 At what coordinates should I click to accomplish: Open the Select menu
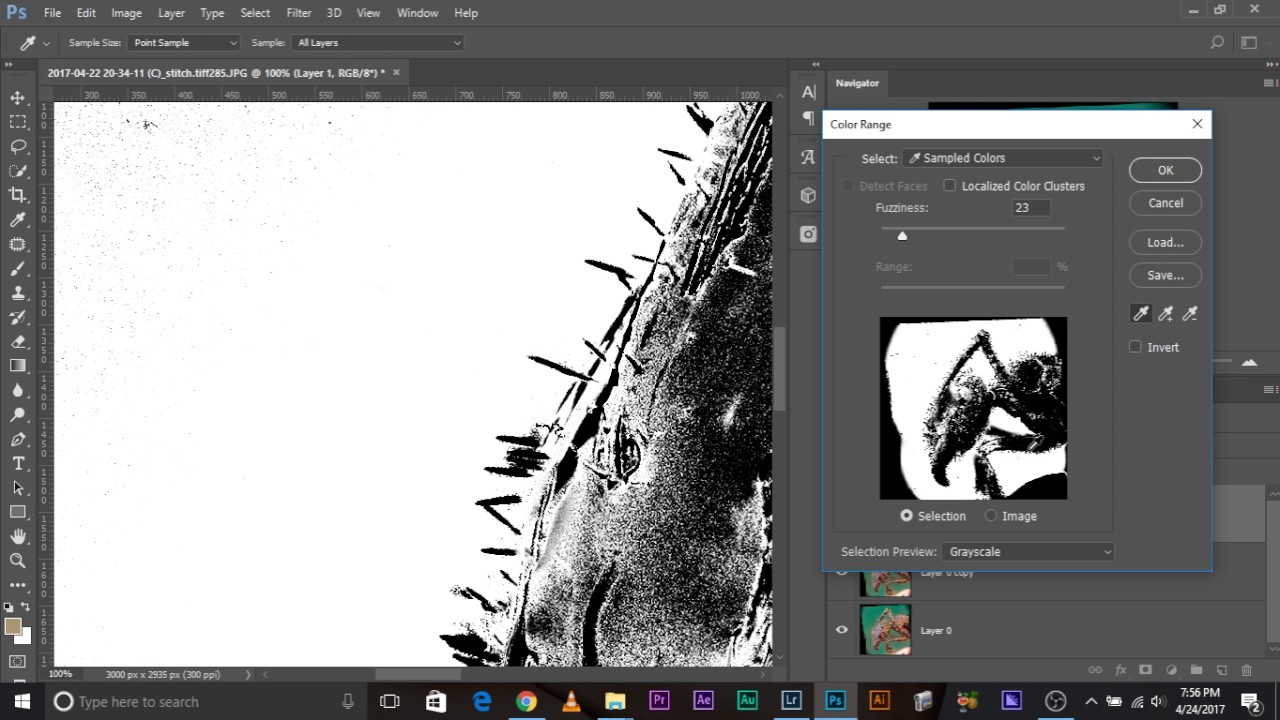coord(255,13)
